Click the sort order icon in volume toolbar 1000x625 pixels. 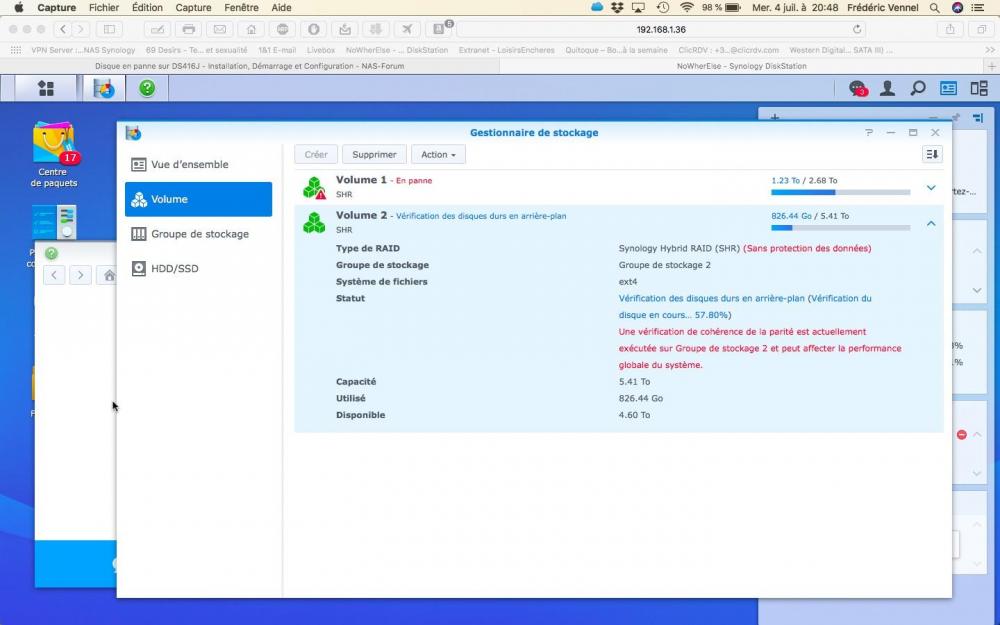click(932, 154)
